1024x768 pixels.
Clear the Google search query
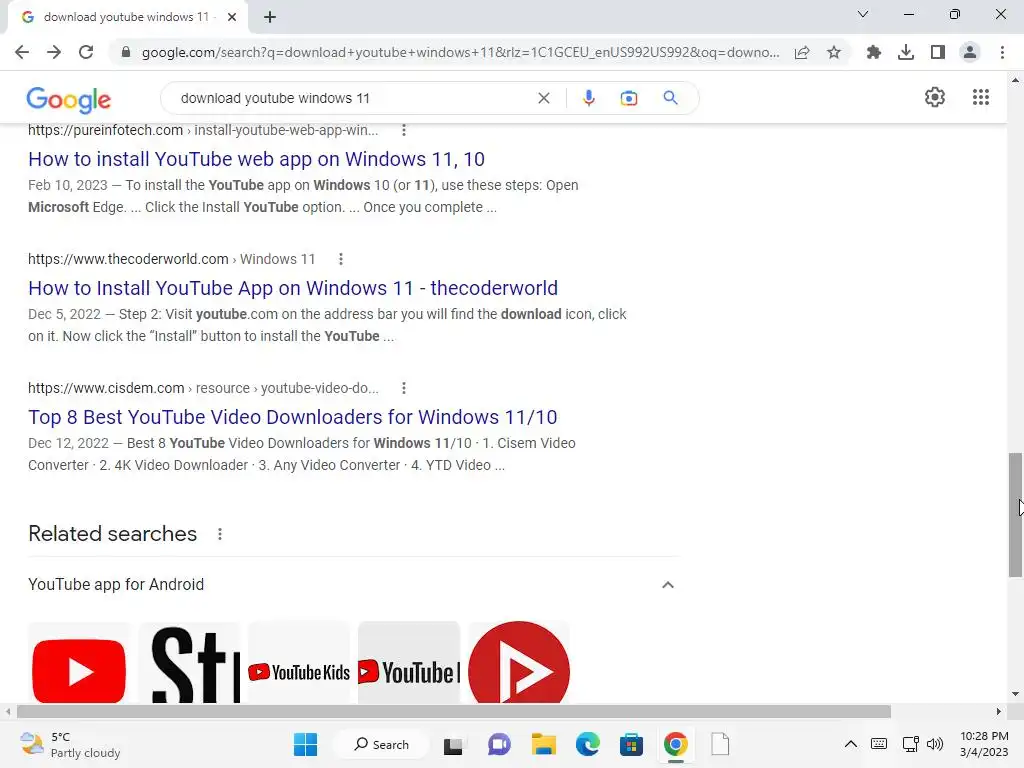543,98
